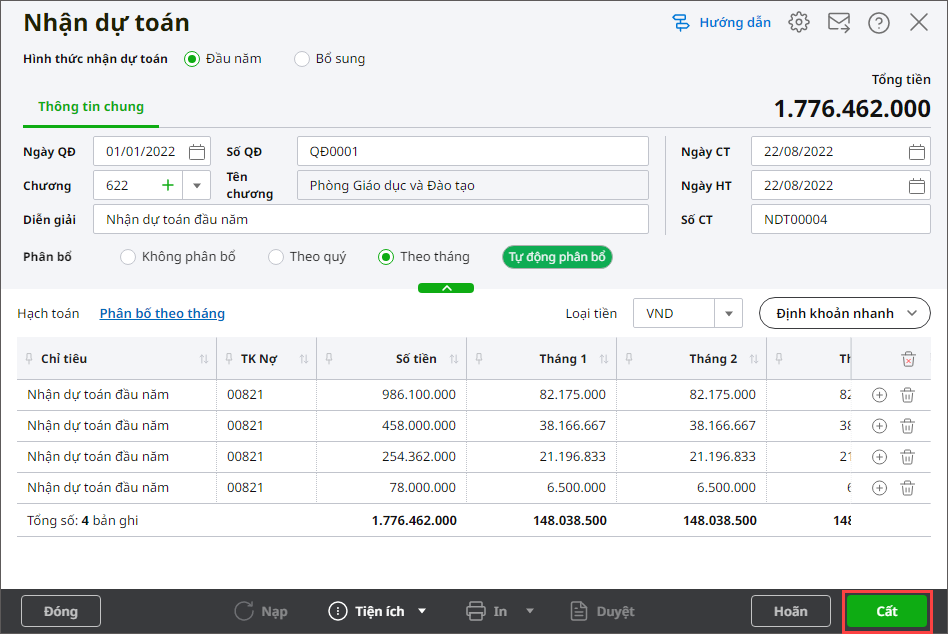Screen dimensions: 948x634
Task: Open the help question mark icon
Action: tap(879, 23)
